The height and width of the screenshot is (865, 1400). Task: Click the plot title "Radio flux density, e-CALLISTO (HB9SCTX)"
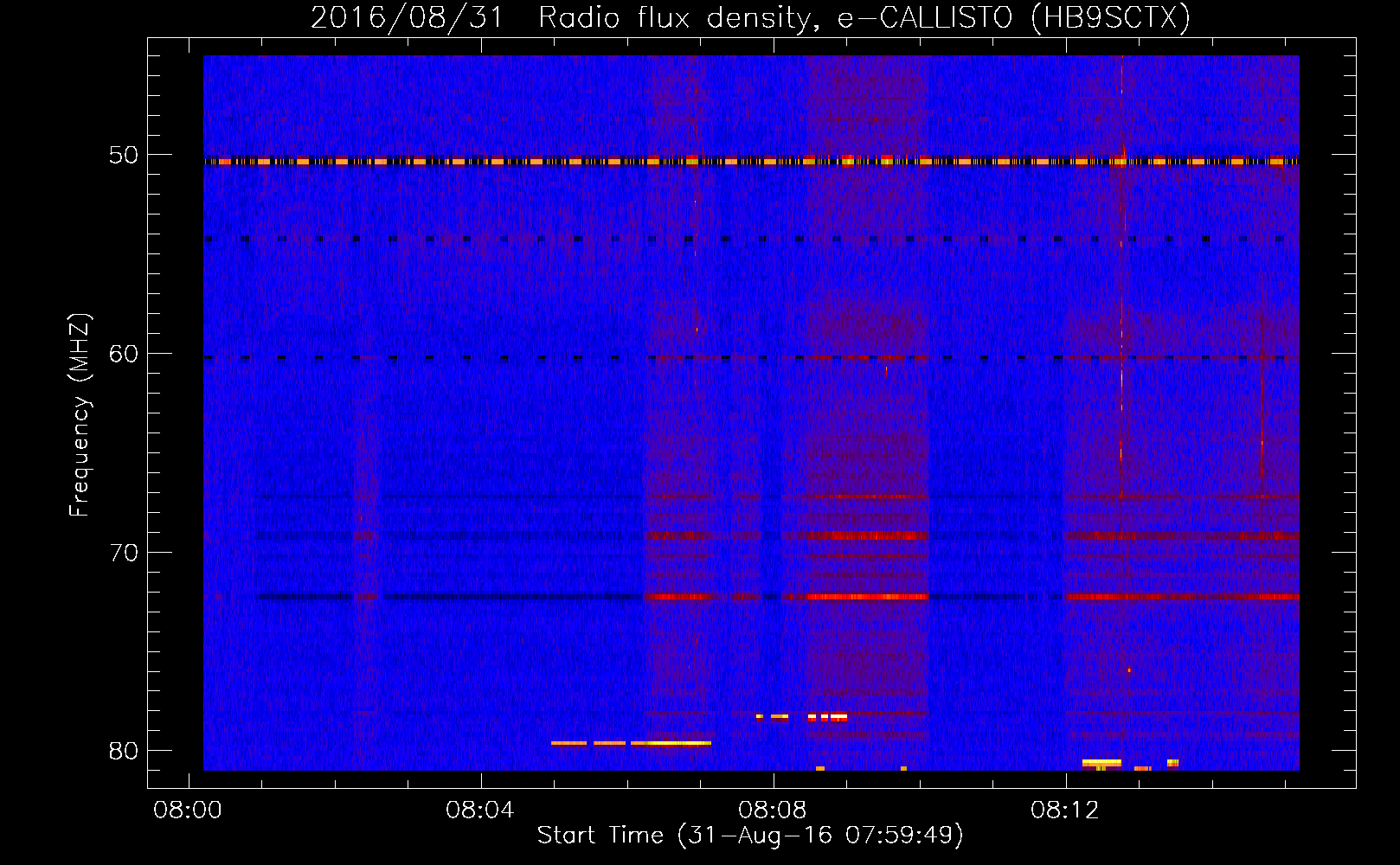(864, 17)
